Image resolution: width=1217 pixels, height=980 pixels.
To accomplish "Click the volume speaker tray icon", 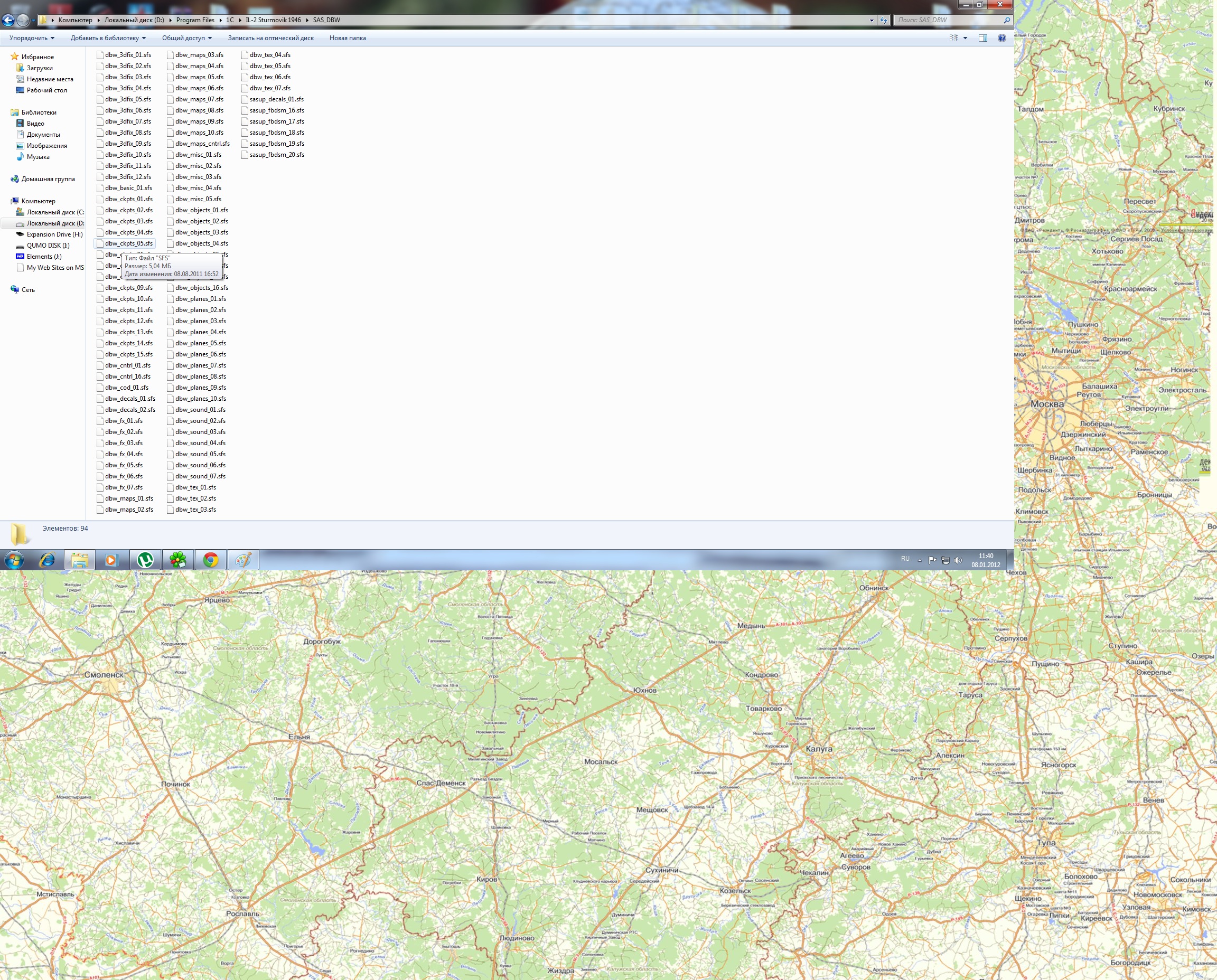I will point(958,560).
